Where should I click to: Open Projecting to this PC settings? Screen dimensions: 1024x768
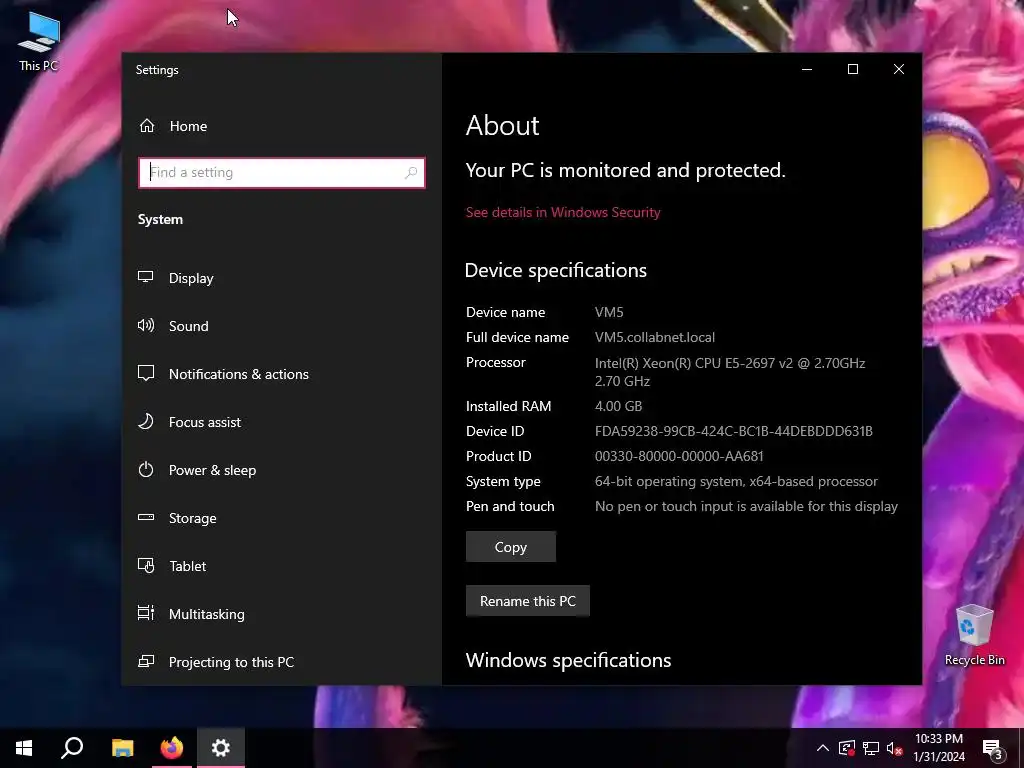[x=282, y=662]
